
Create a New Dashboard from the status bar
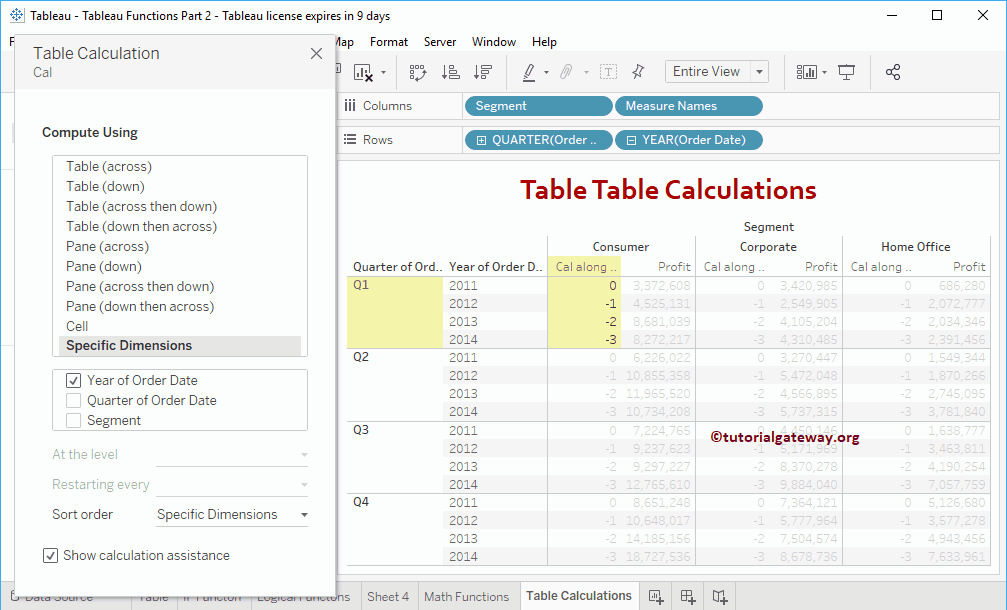click(x=688, y=596)
